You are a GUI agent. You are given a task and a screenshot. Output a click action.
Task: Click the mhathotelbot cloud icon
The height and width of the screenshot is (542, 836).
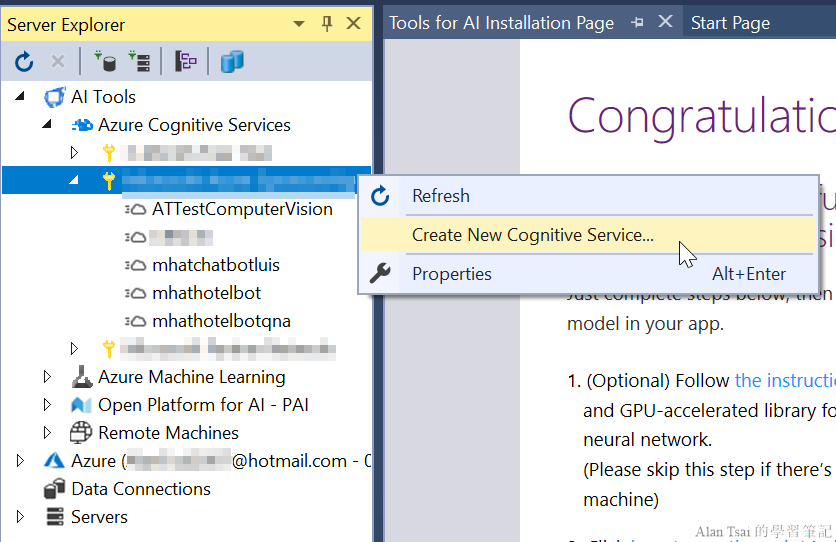point(136,293)
